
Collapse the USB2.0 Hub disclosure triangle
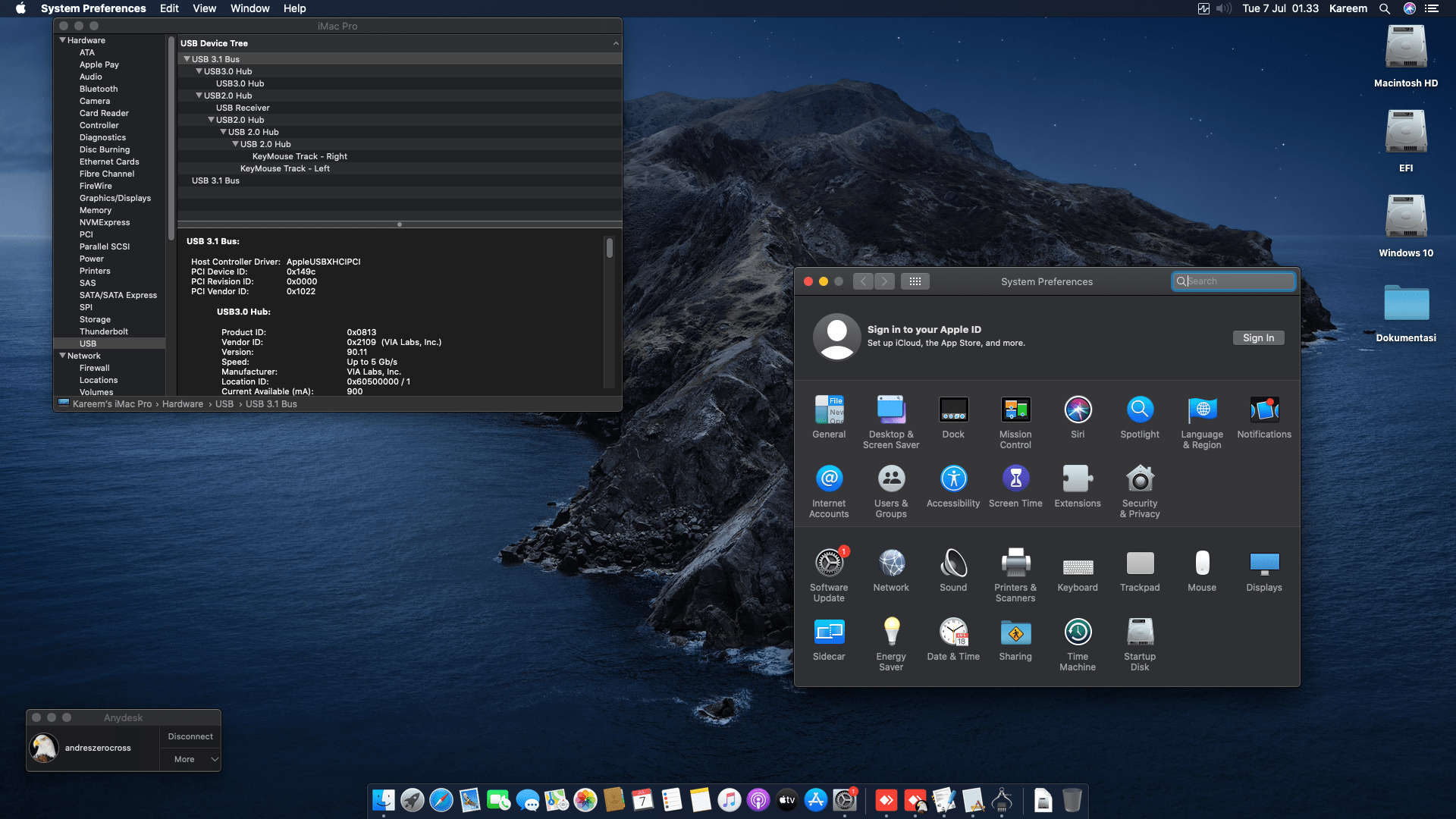tap(199, 96)
